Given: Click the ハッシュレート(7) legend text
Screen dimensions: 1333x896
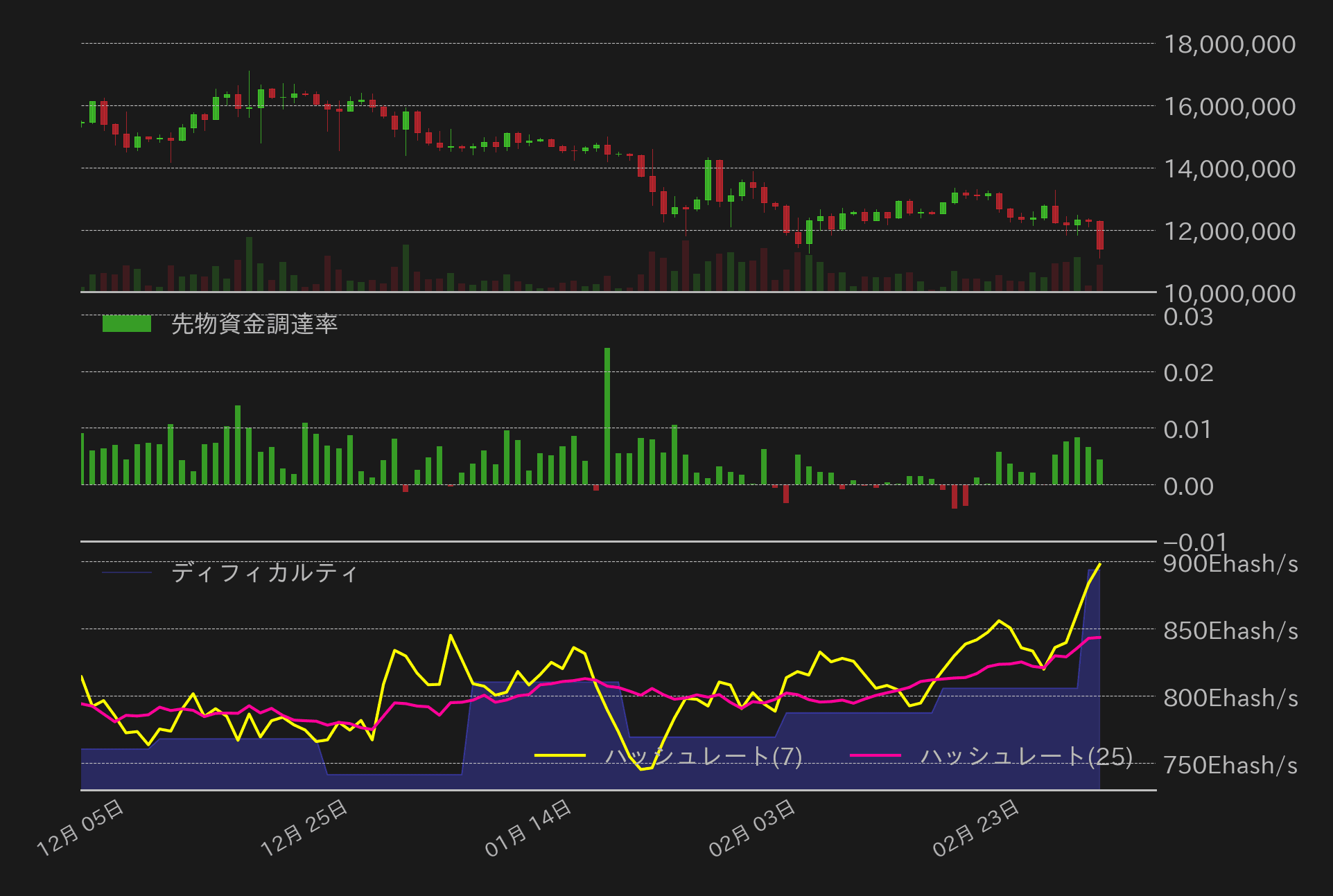Looking at the screenshot, I should [x=704, y=755].
